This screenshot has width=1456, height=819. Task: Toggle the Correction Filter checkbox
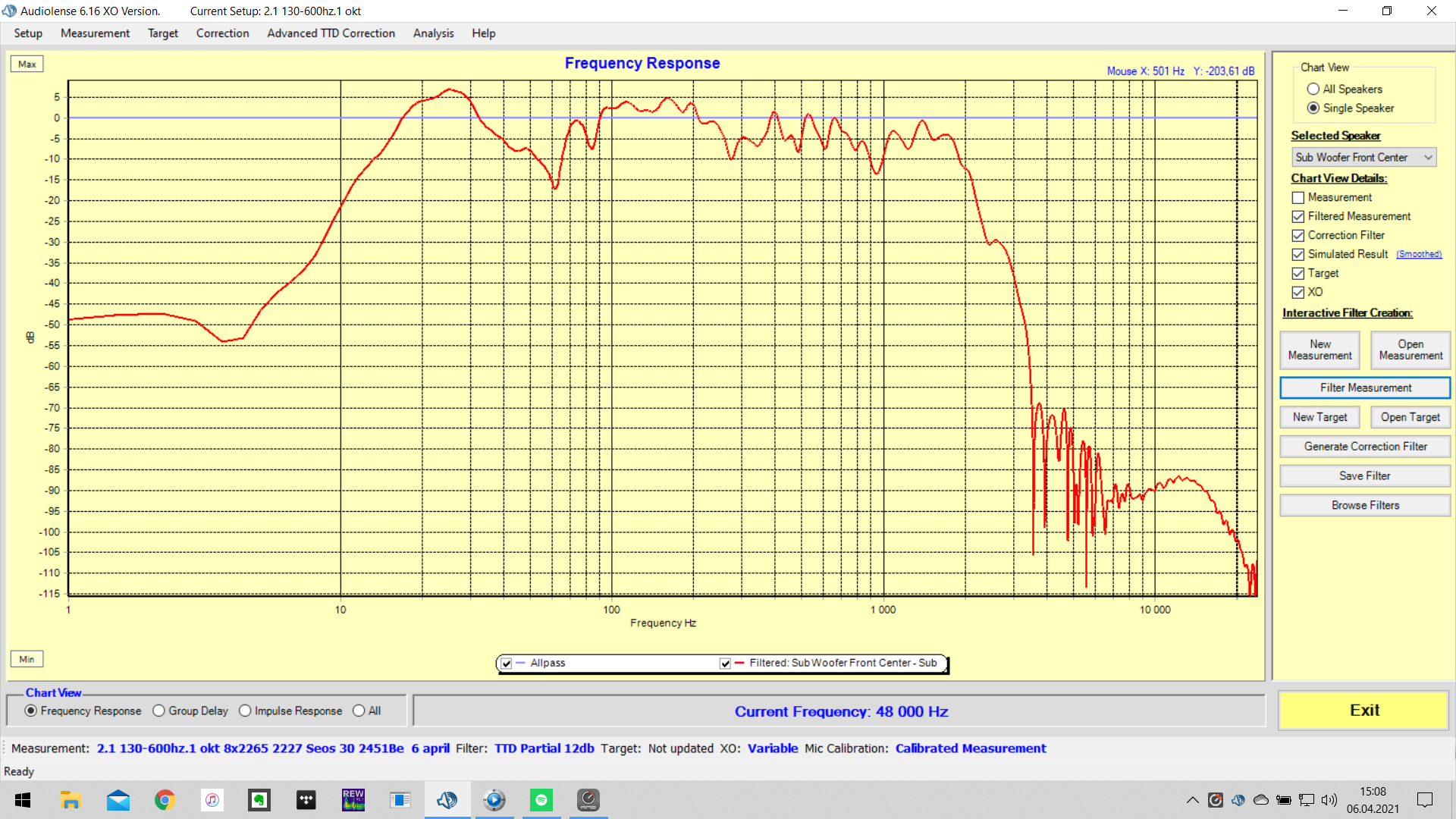[1298, 236]
